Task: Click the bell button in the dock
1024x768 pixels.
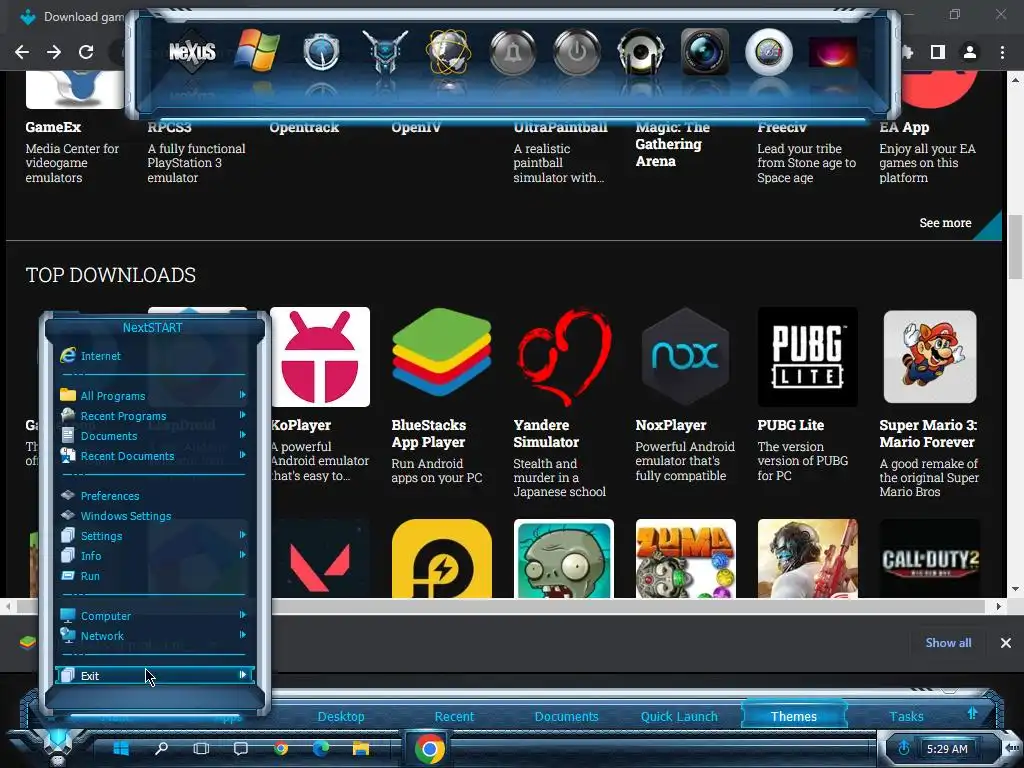Action: (x=513, y=52)
